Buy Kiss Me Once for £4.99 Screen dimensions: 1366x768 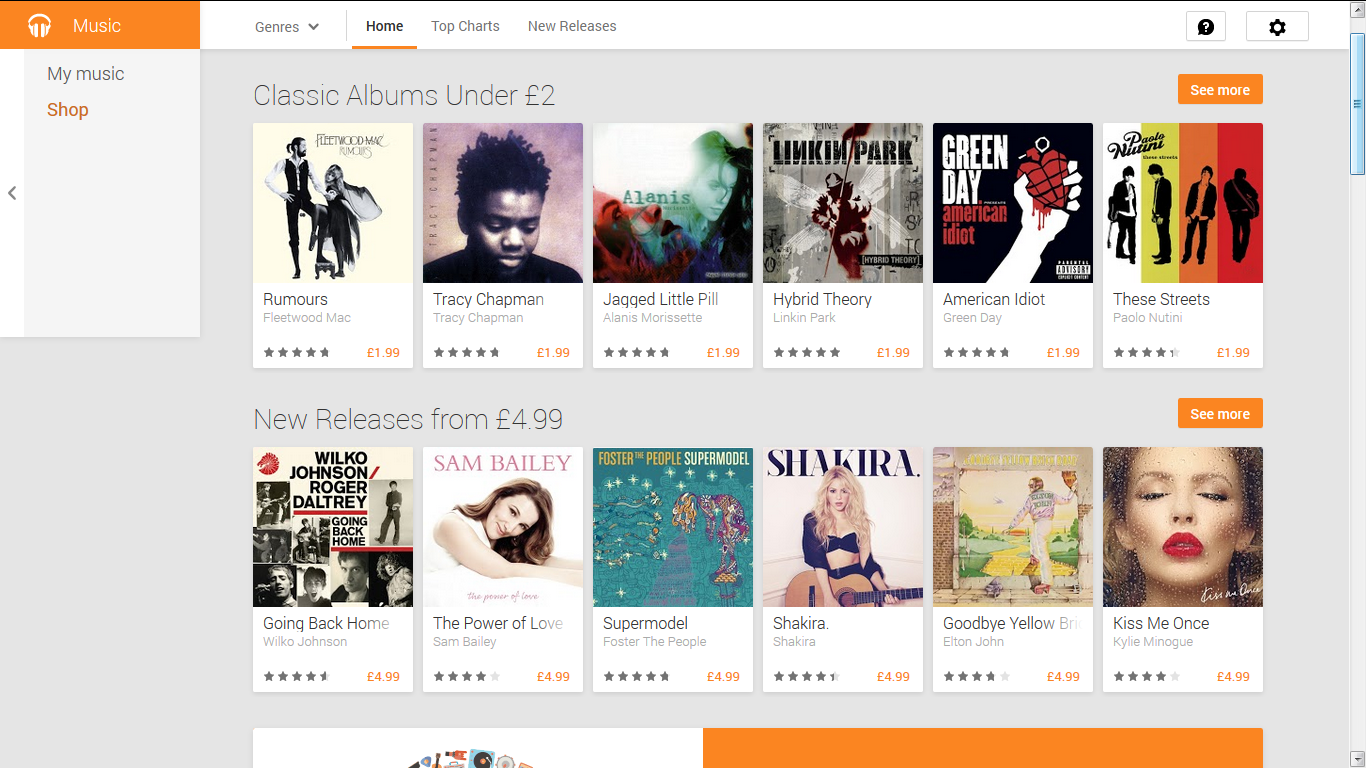click(1233, 677)
